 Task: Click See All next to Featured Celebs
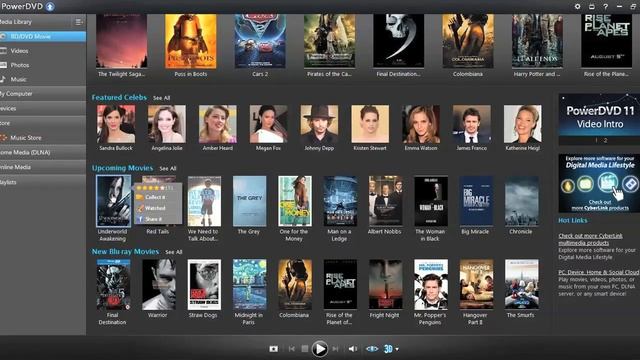pyautogui.click(x=162, y=98)
